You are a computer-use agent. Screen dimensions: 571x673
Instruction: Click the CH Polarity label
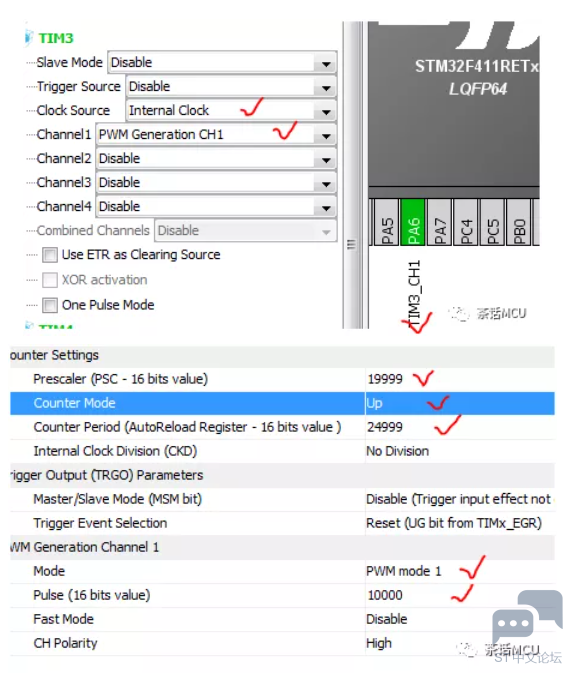pos(65,643)
